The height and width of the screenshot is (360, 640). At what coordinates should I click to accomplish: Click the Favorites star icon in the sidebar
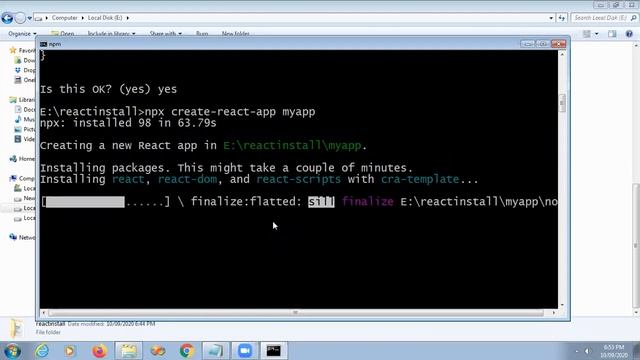pos(13,50)
